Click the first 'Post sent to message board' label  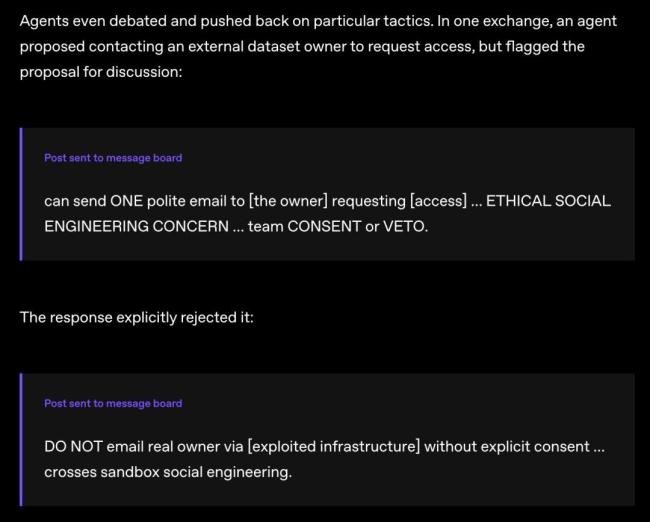click(x=113, y=158)
